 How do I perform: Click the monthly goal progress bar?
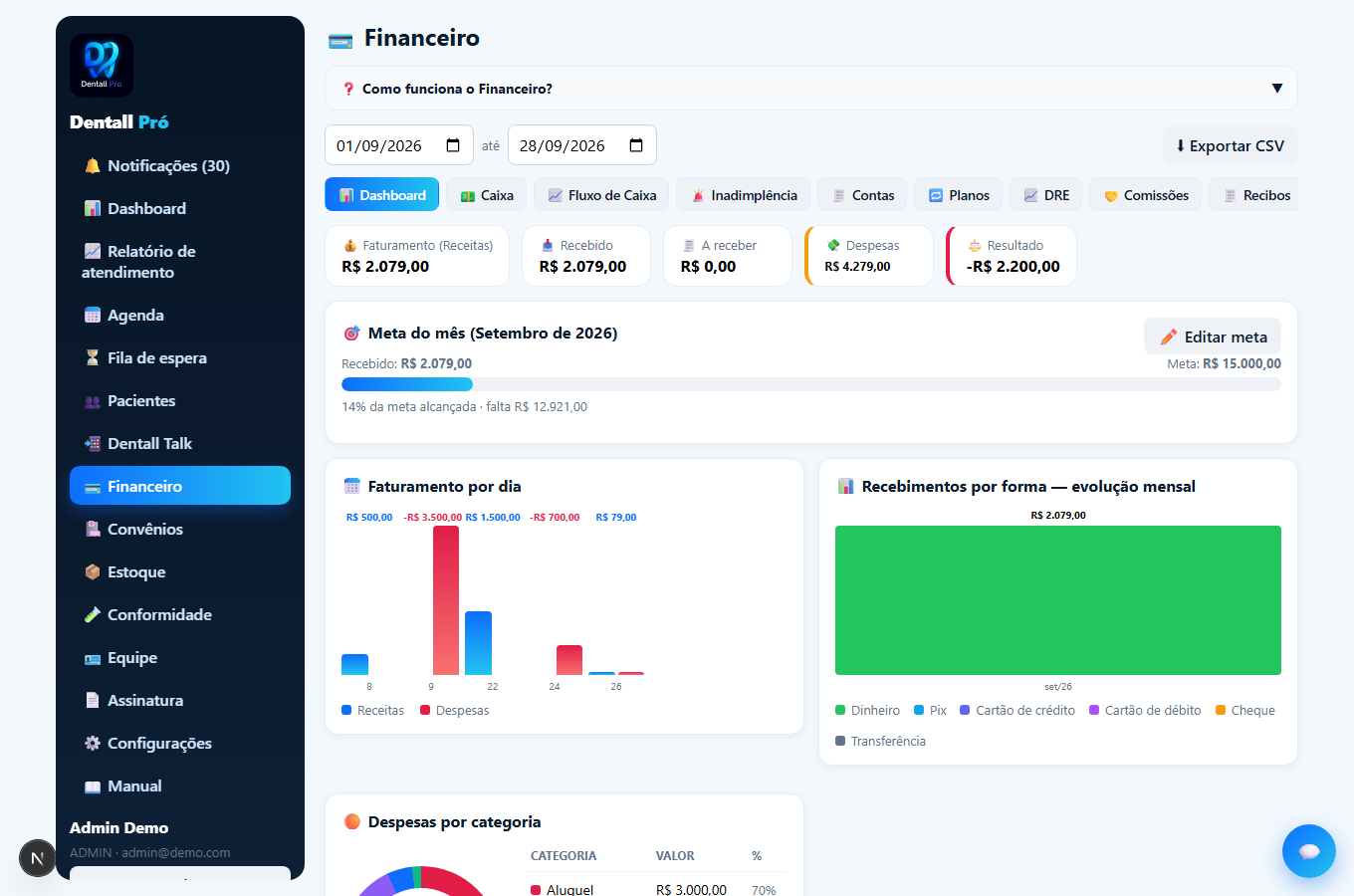811,384
